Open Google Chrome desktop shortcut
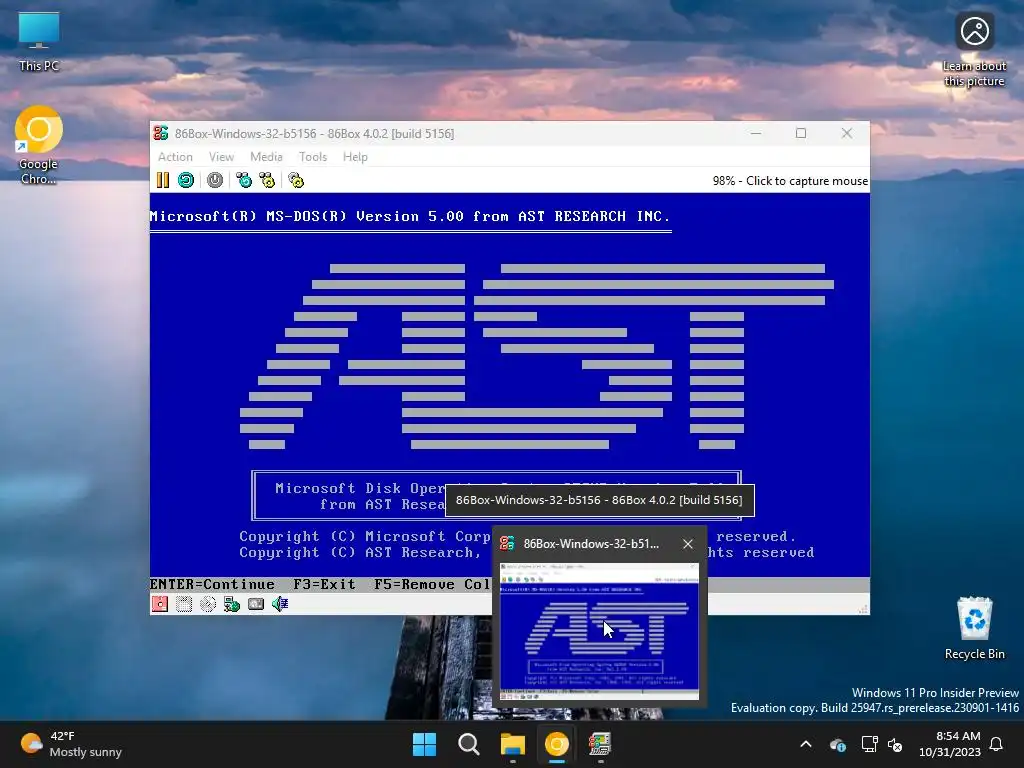Screen dimensions: 1024x768 tap(39, 146)
